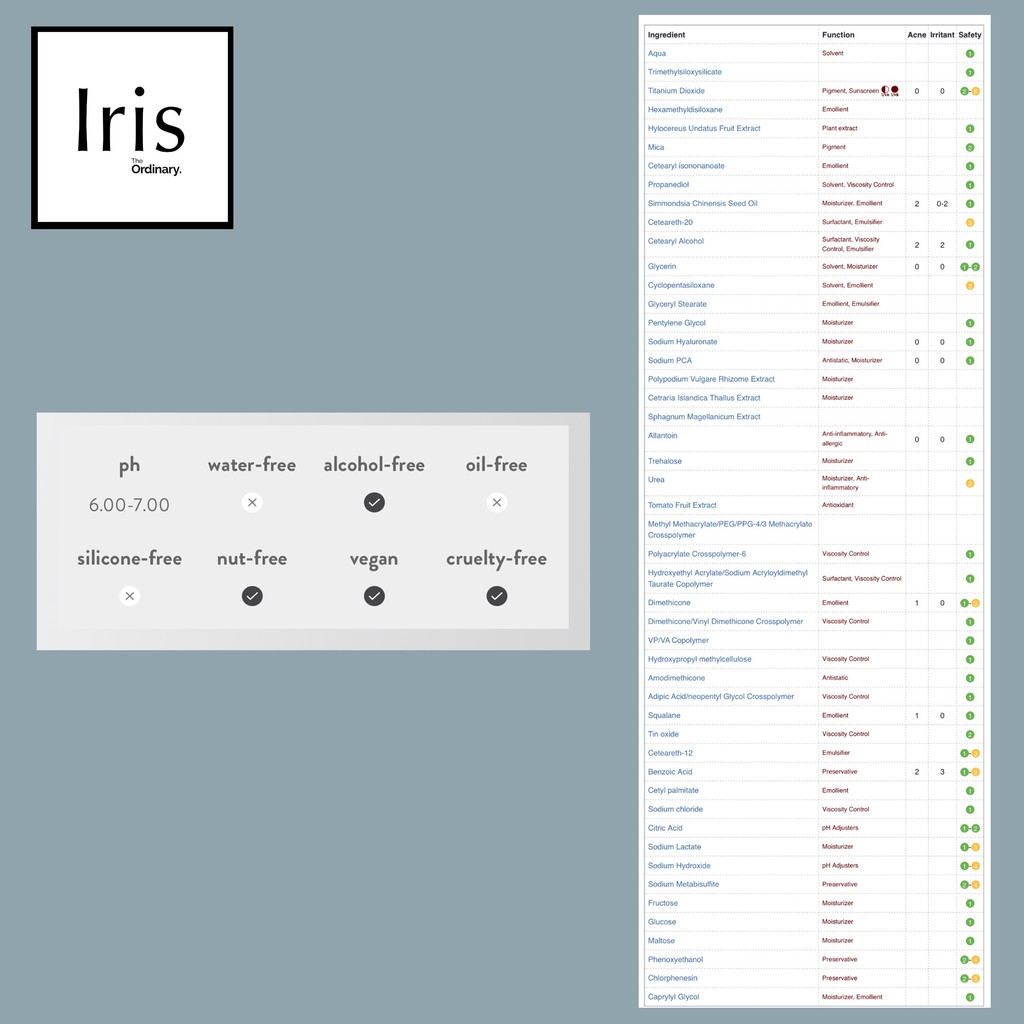Screen dimensions: 1024x1024
Task: Click the X icon under silicone-free
Action: 129,596
